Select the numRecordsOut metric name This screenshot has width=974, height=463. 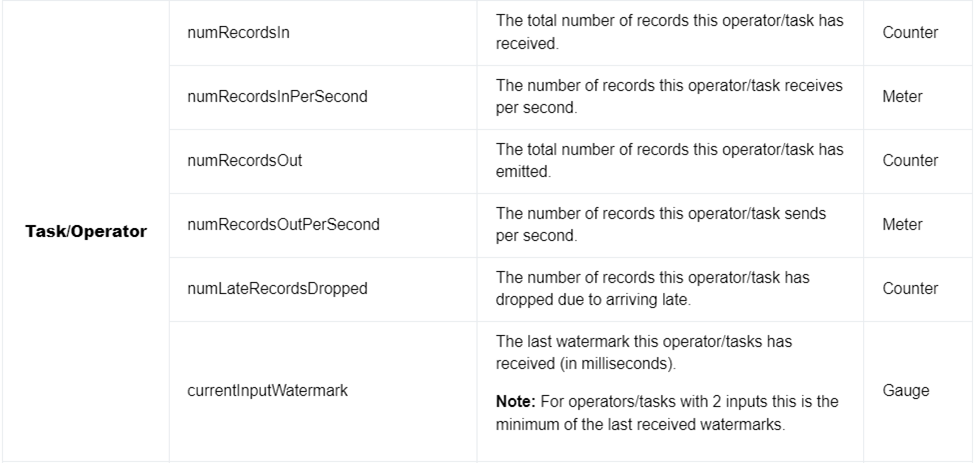tap(245, 161)
